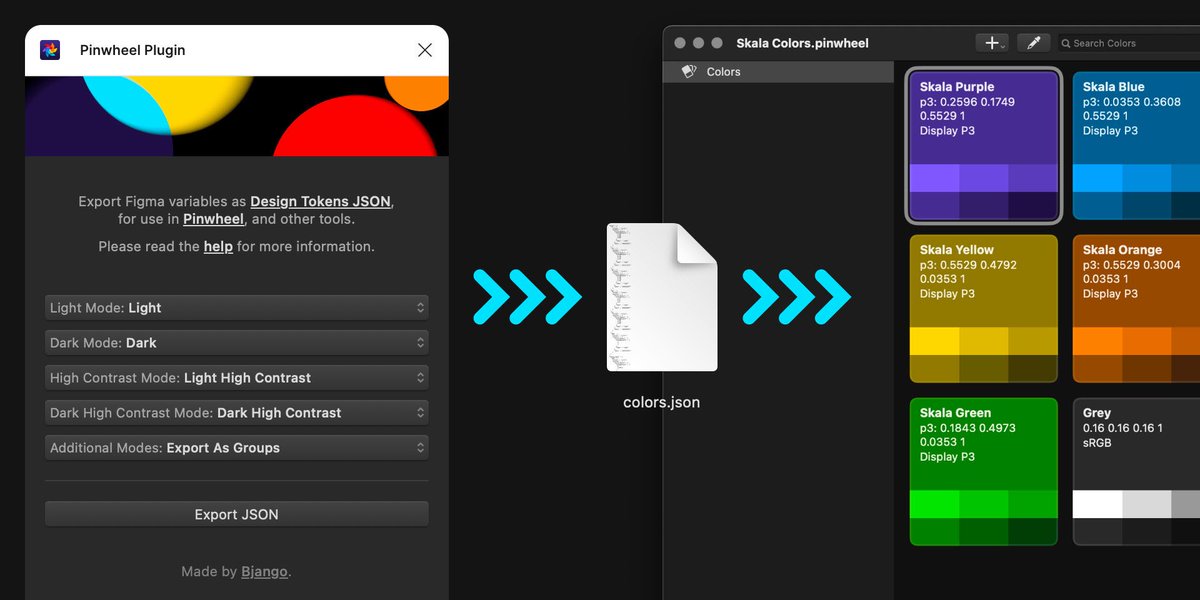
Task: Open the help link
Action: 218,246
